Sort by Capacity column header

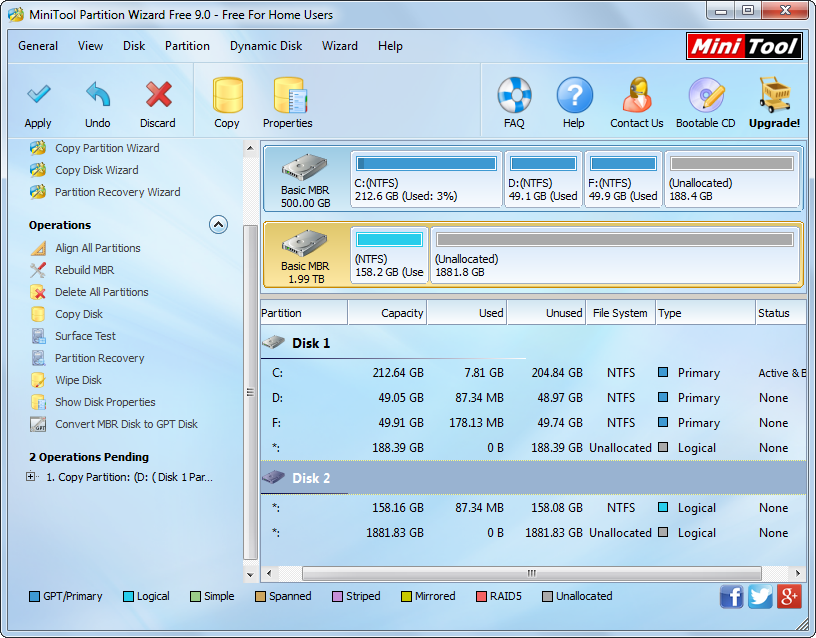coord(387,313)
